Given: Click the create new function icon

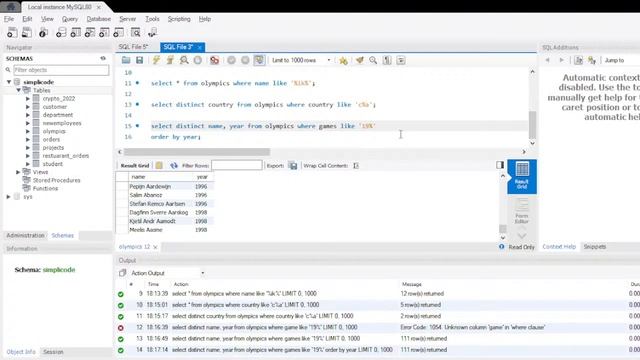Looking at the screenshot, I should click(119, 33).
